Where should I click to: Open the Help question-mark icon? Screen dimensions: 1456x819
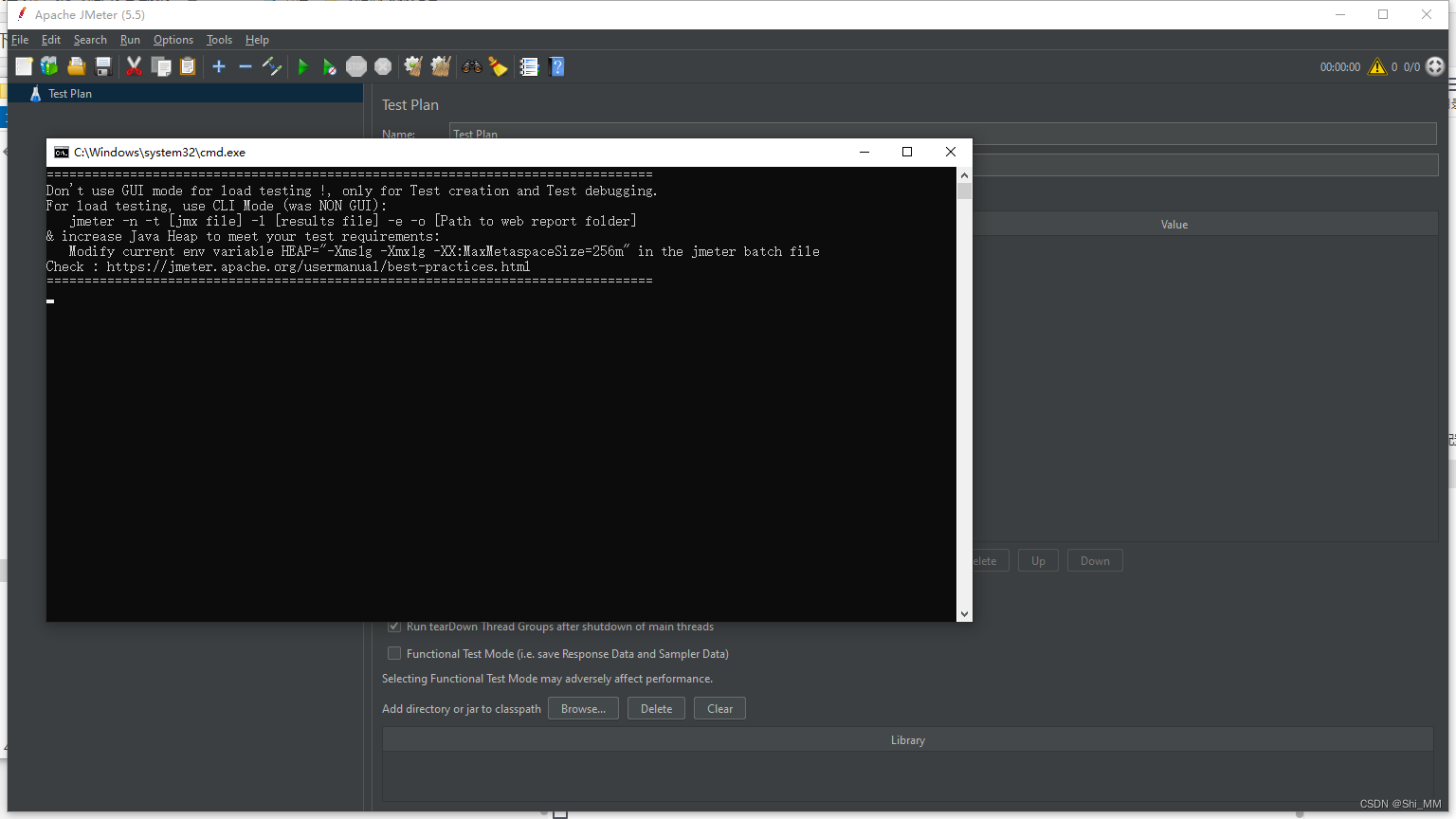coord(557,66)
